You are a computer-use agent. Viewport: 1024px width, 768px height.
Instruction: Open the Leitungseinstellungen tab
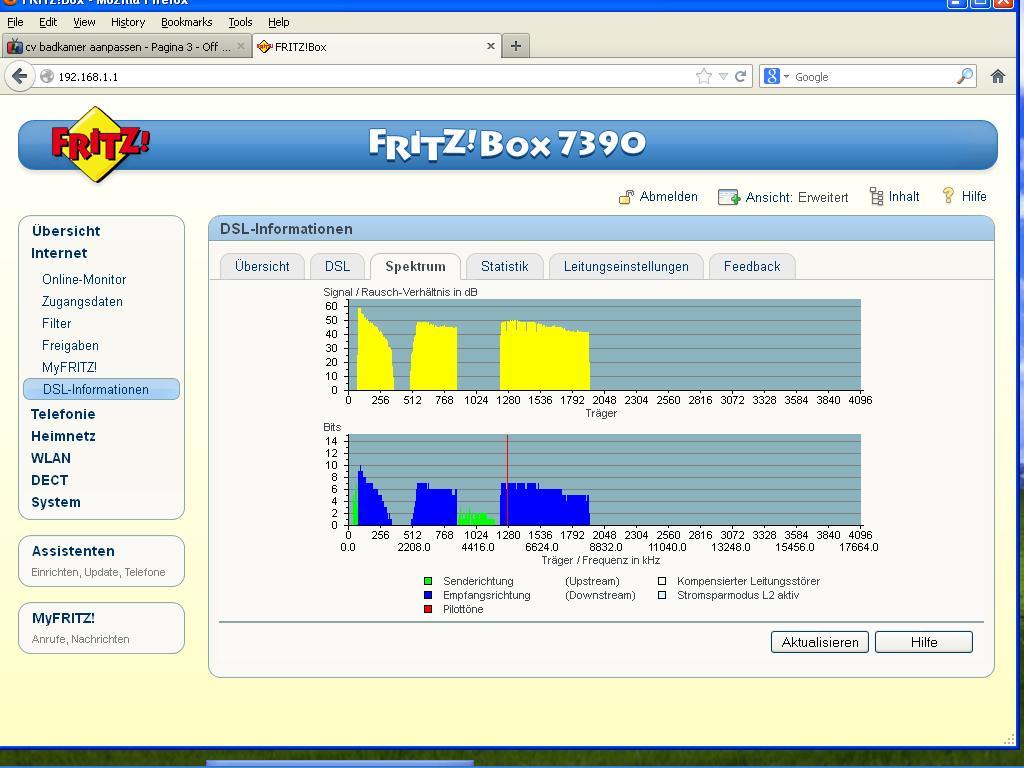626,266
